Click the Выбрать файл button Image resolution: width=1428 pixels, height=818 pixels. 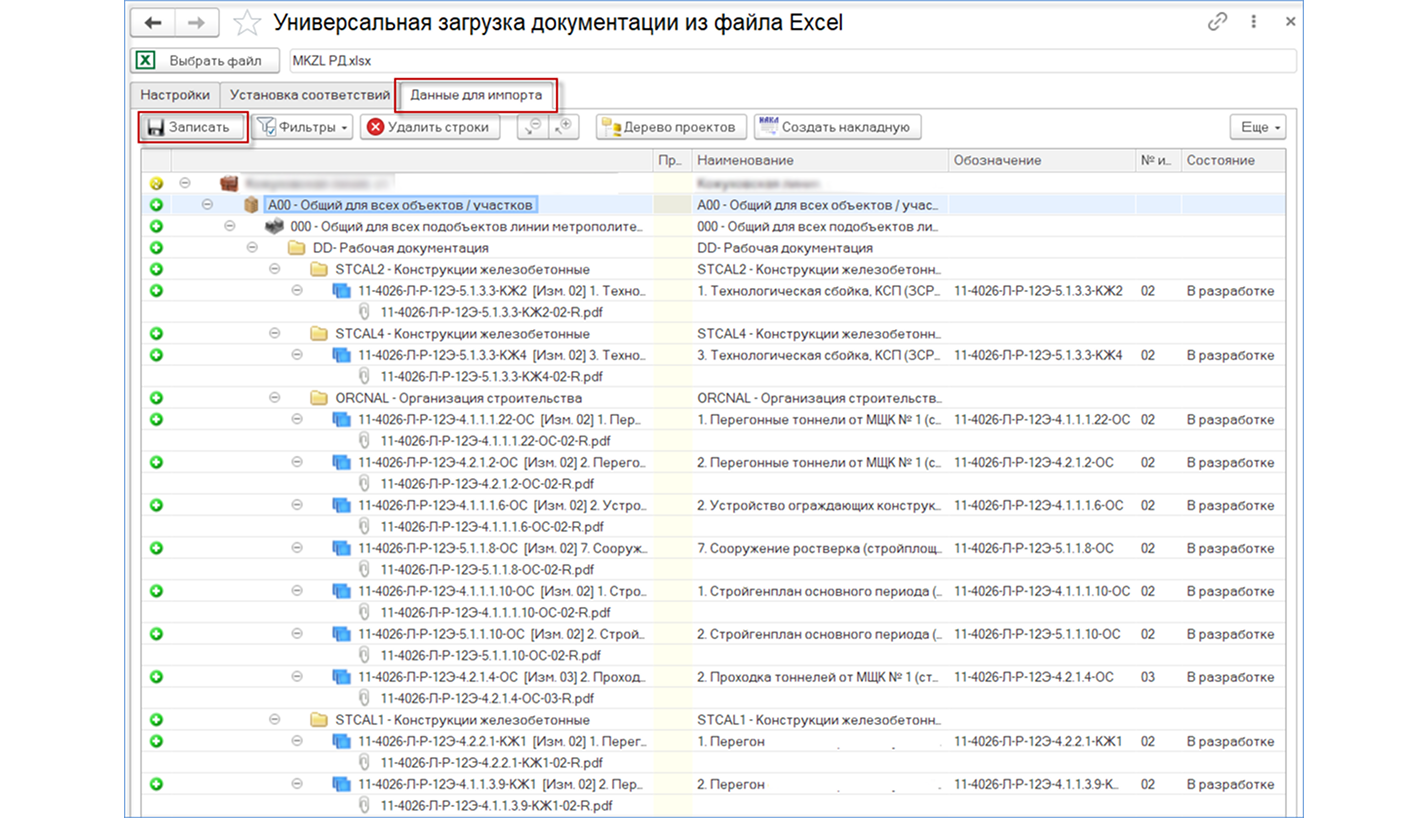pyautogui.click(x=205, y=61)
